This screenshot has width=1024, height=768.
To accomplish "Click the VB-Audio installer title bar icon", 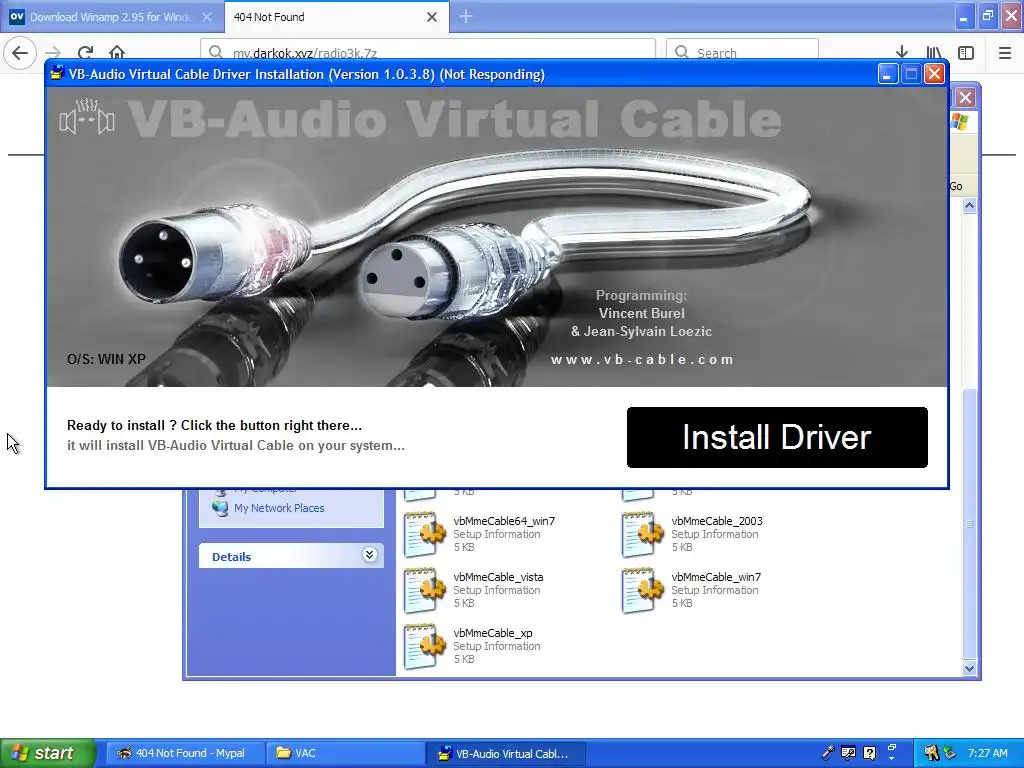I will (x=57, y=73).
